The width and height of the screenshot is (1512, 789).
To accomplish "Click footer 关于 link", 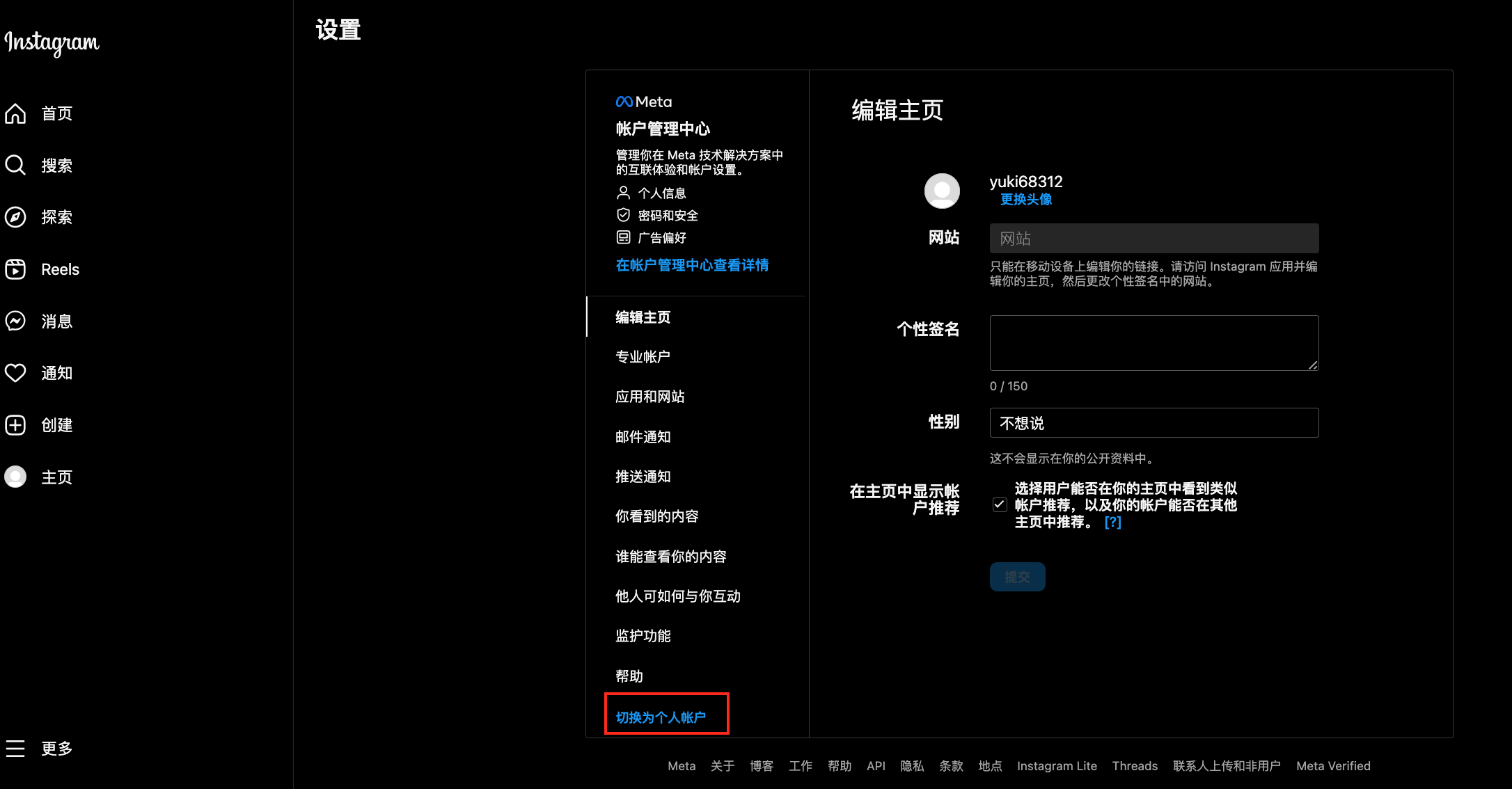I will coord(723,766).
